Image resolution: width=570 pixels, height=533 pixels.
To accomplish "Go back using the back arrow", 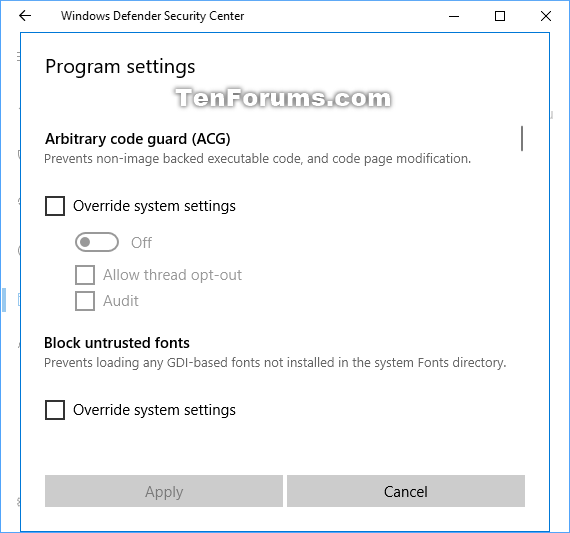I will pos(25,16).
